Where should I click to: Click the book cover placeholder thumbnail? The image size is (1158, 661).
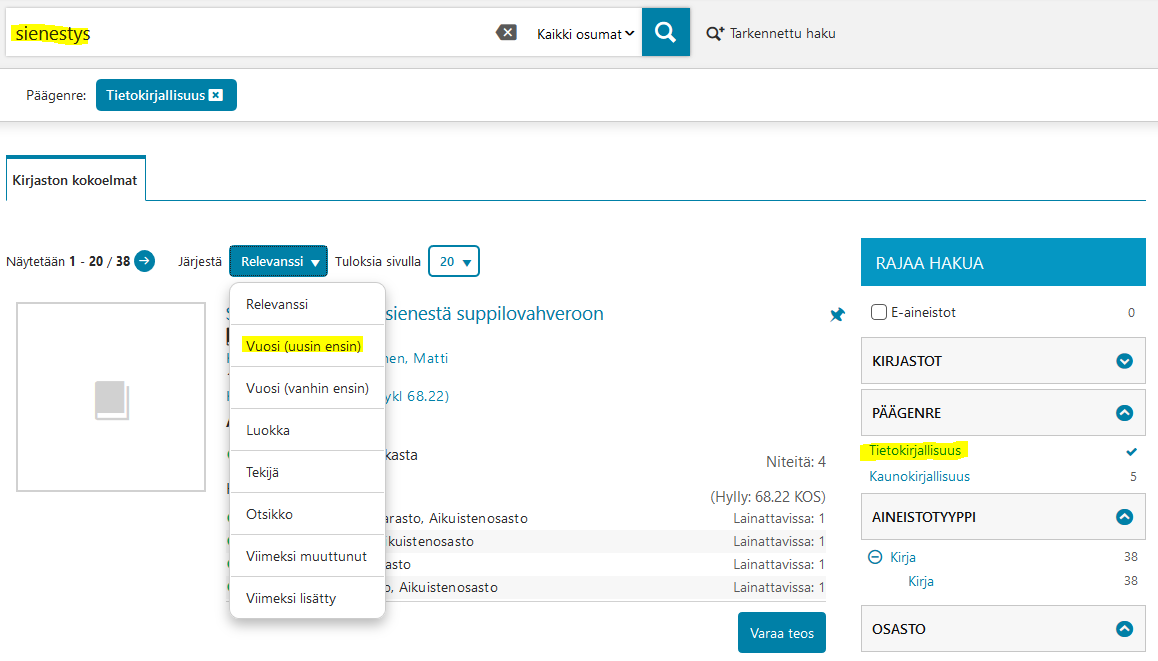point(111,397)
